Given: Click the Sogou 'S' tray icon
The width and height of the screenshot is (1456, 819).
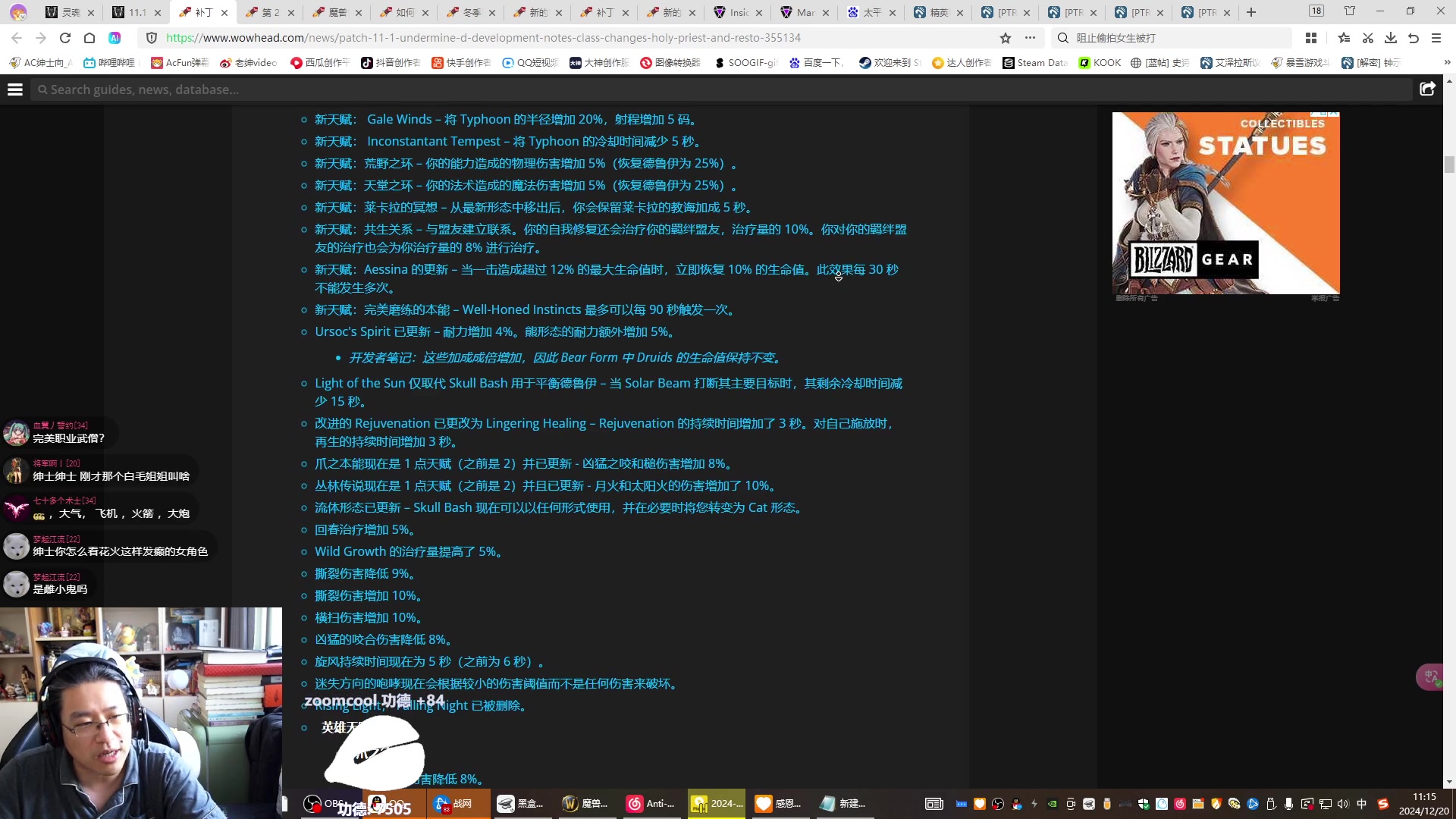Looking at the screenshot, I should 1382,804.
